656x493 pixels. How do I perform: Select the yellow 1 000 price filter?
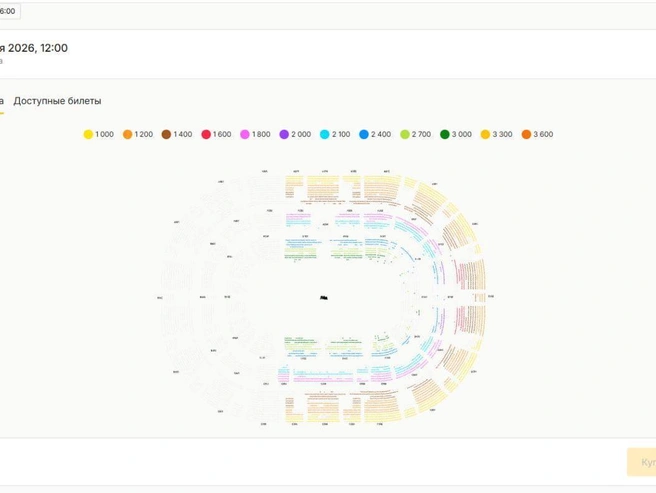(88, 134)
